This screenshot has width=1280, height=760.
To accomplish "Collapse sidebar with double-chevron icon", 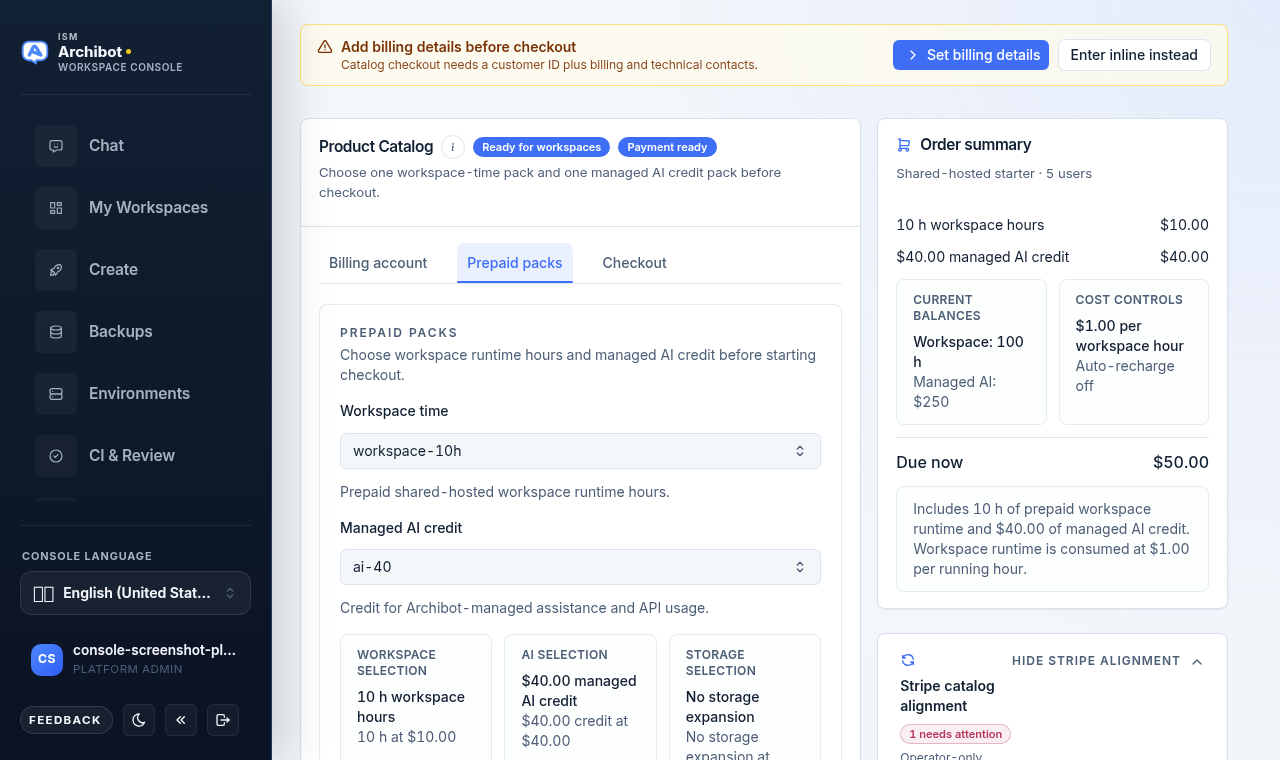I will [181, 720].
